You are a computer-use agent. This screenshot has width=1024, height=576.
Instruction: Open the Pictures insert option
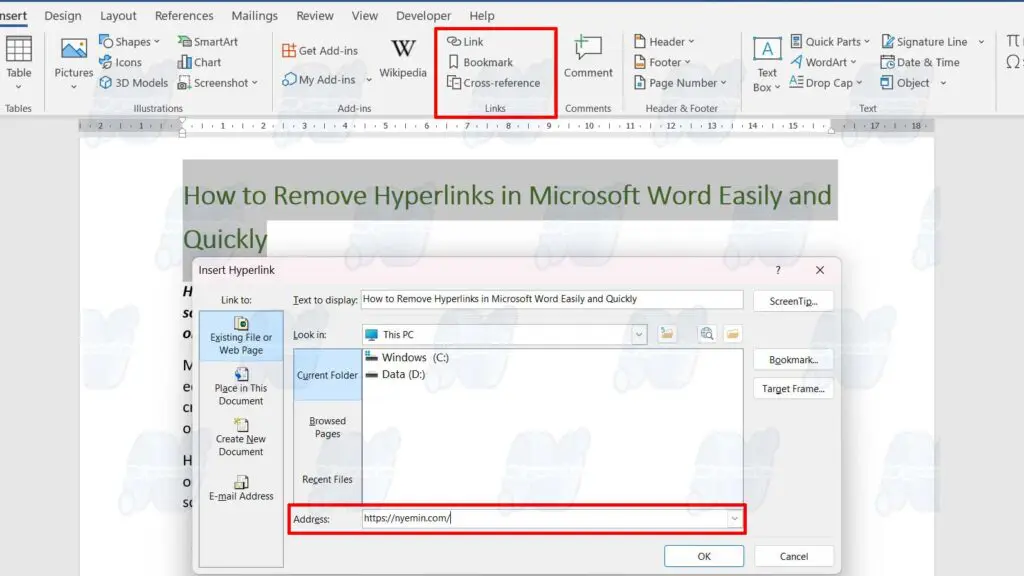click(73, 63)
